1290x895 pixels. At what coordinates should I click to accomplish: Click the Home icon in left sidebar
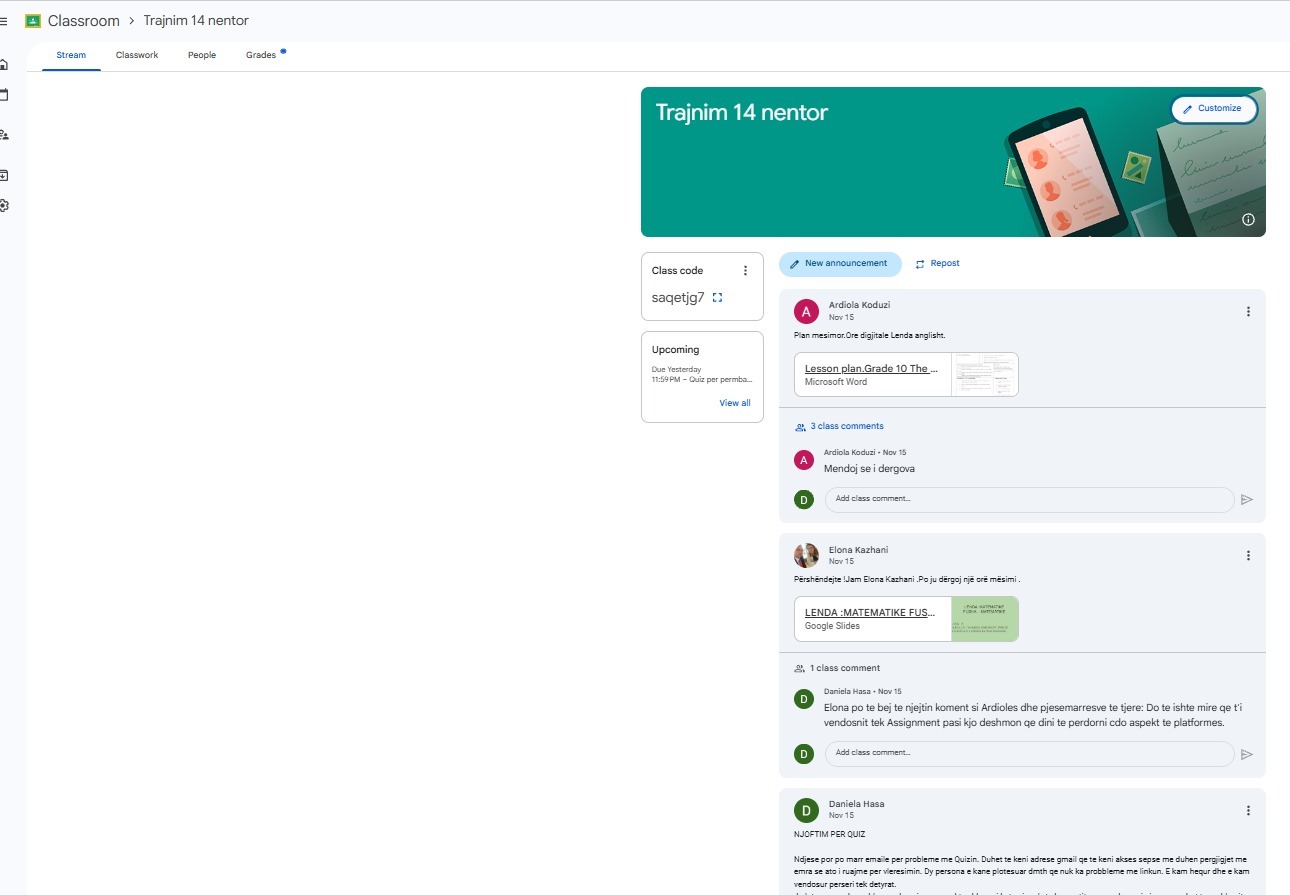tap(4, 65)
